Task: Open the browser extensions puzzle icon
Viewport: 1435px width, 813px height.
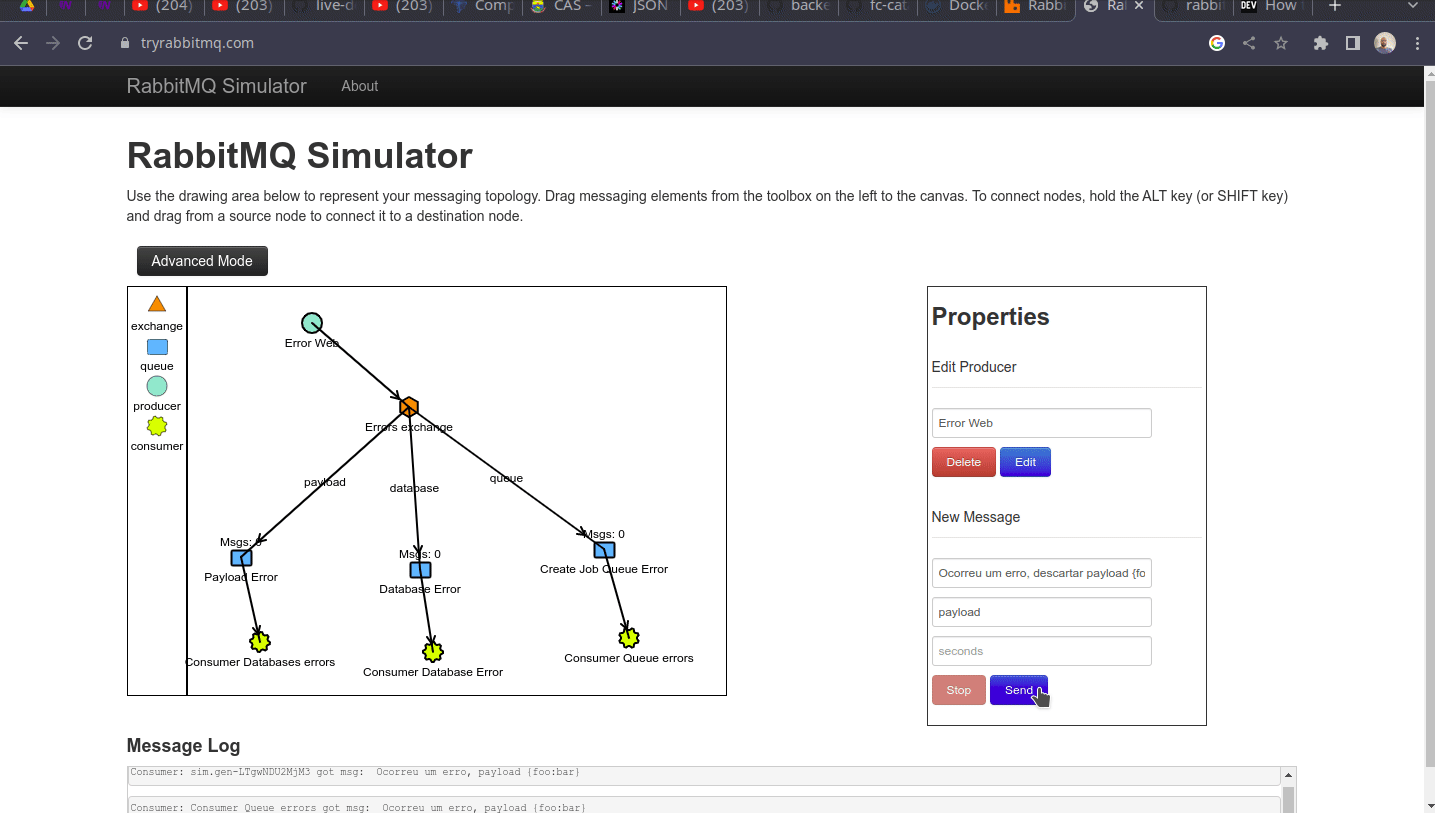Action: 1321,43
